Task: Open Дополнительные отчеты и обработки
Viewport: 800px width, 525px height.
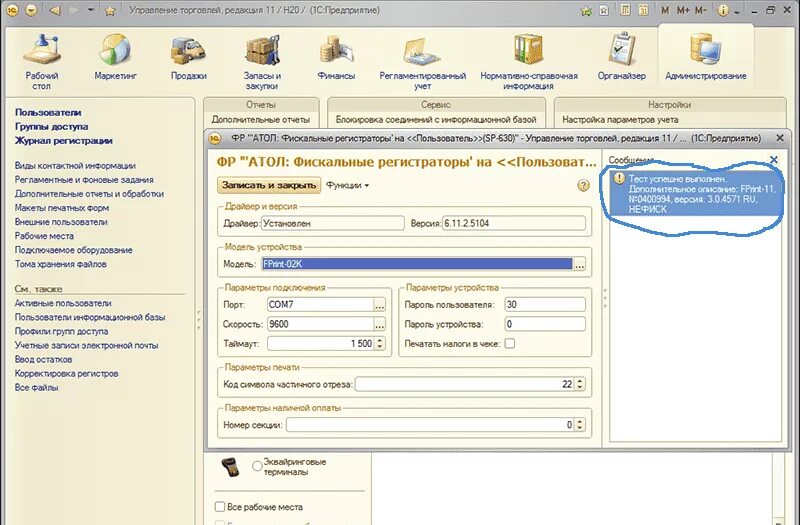Action: pos(89,194)
